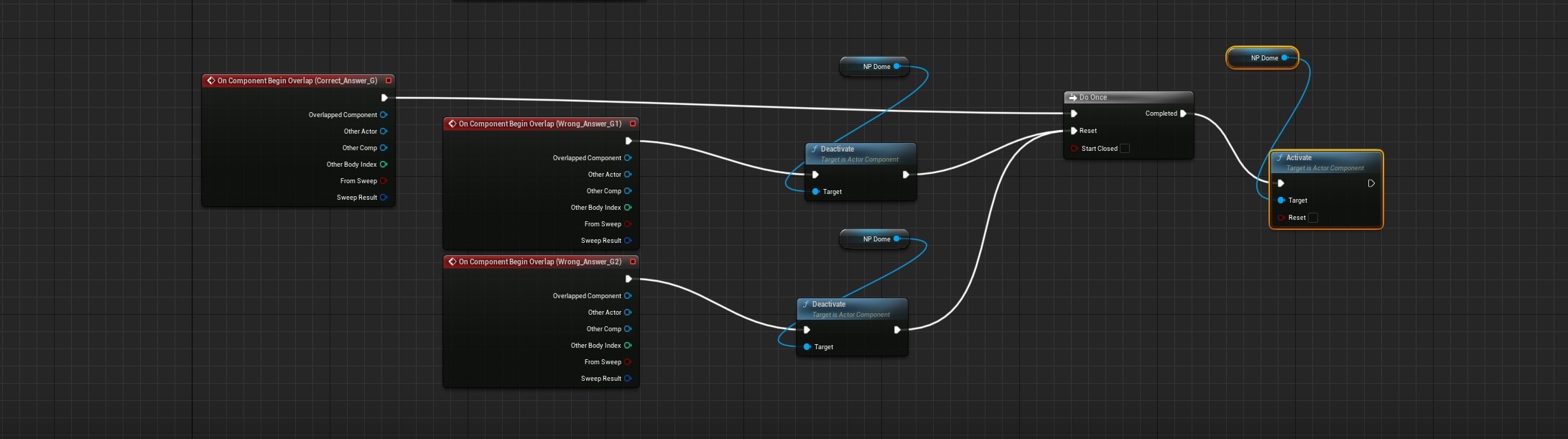Click the Reset exec input pin on Do Once
Viewport: 1568px width, 439px height.
(1074, 131)
